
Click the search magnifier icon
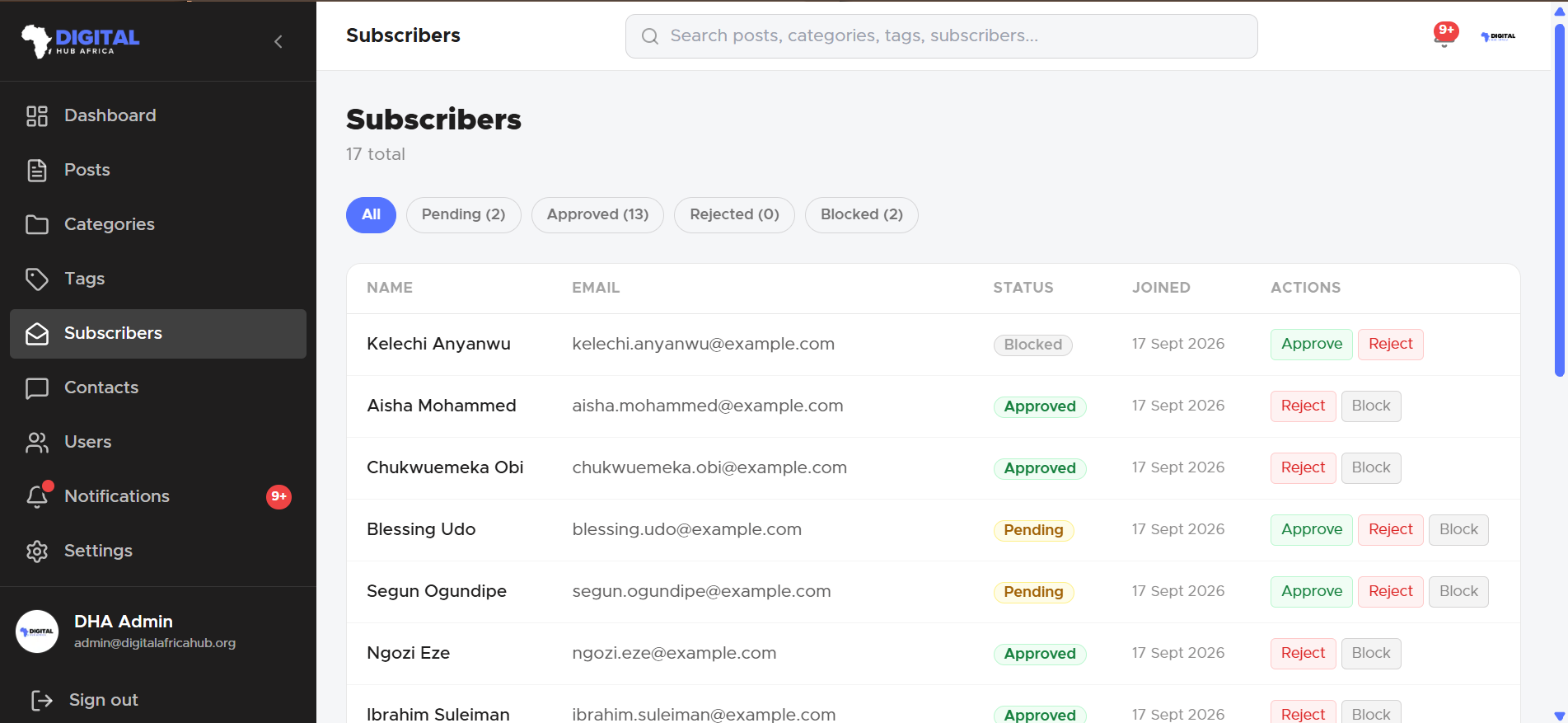(650, 36)
